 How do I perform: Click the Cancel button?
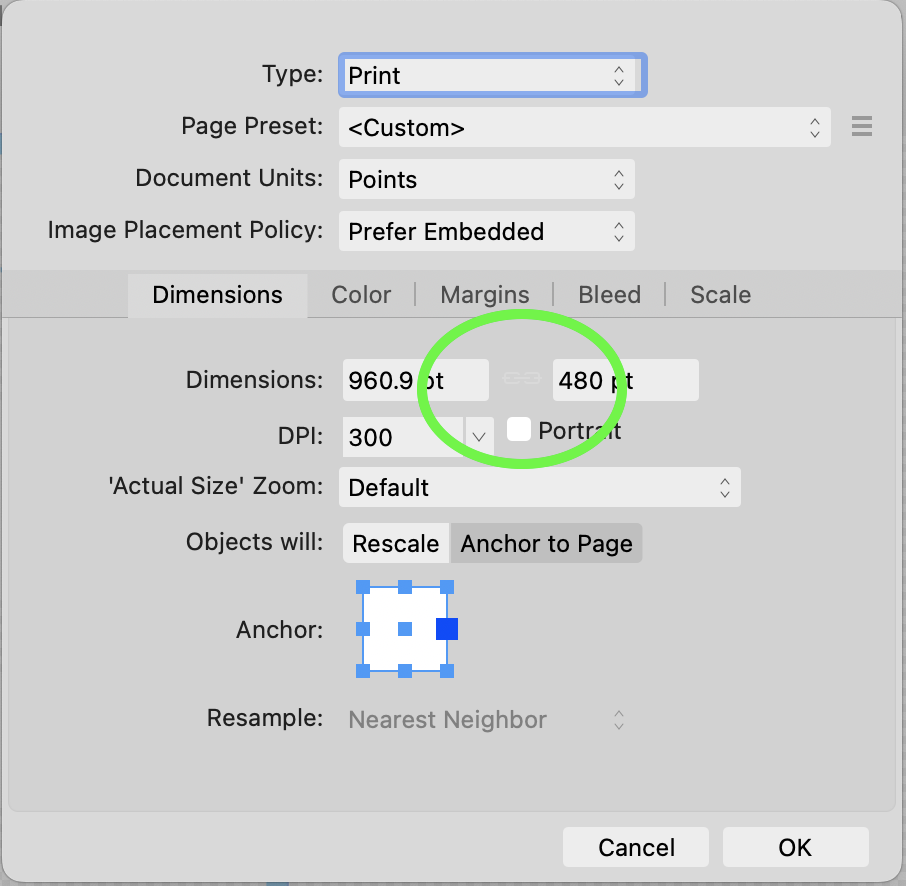[x=636, y=847]
